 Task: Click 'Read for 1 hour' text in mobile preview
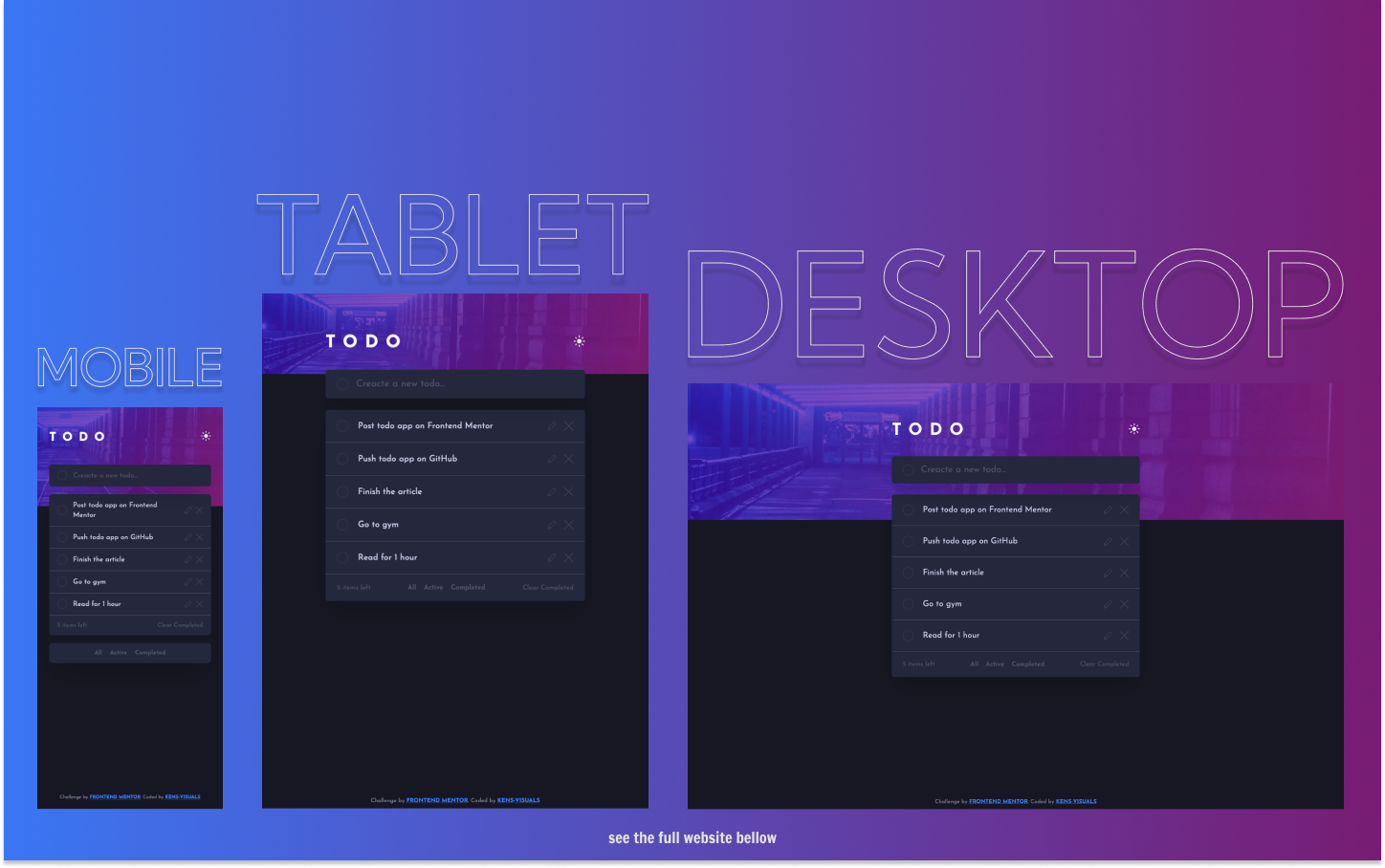click(x=97, y=604)
